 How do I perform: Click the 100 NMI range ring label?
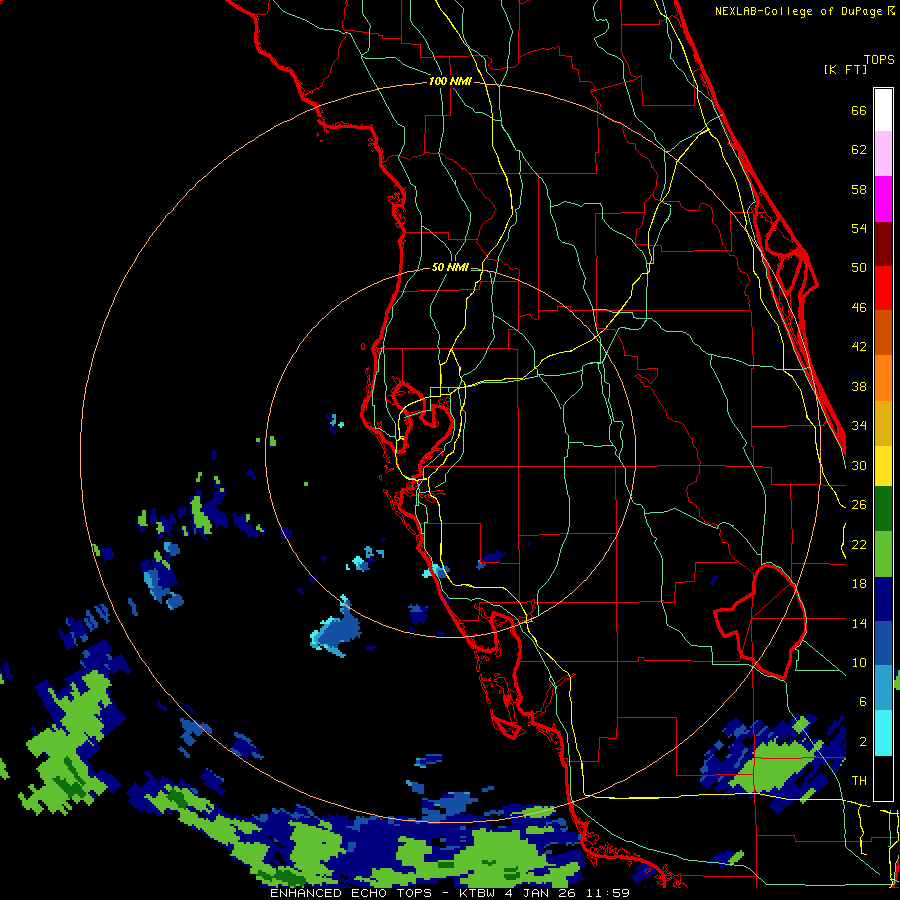[x=450, y=82]
